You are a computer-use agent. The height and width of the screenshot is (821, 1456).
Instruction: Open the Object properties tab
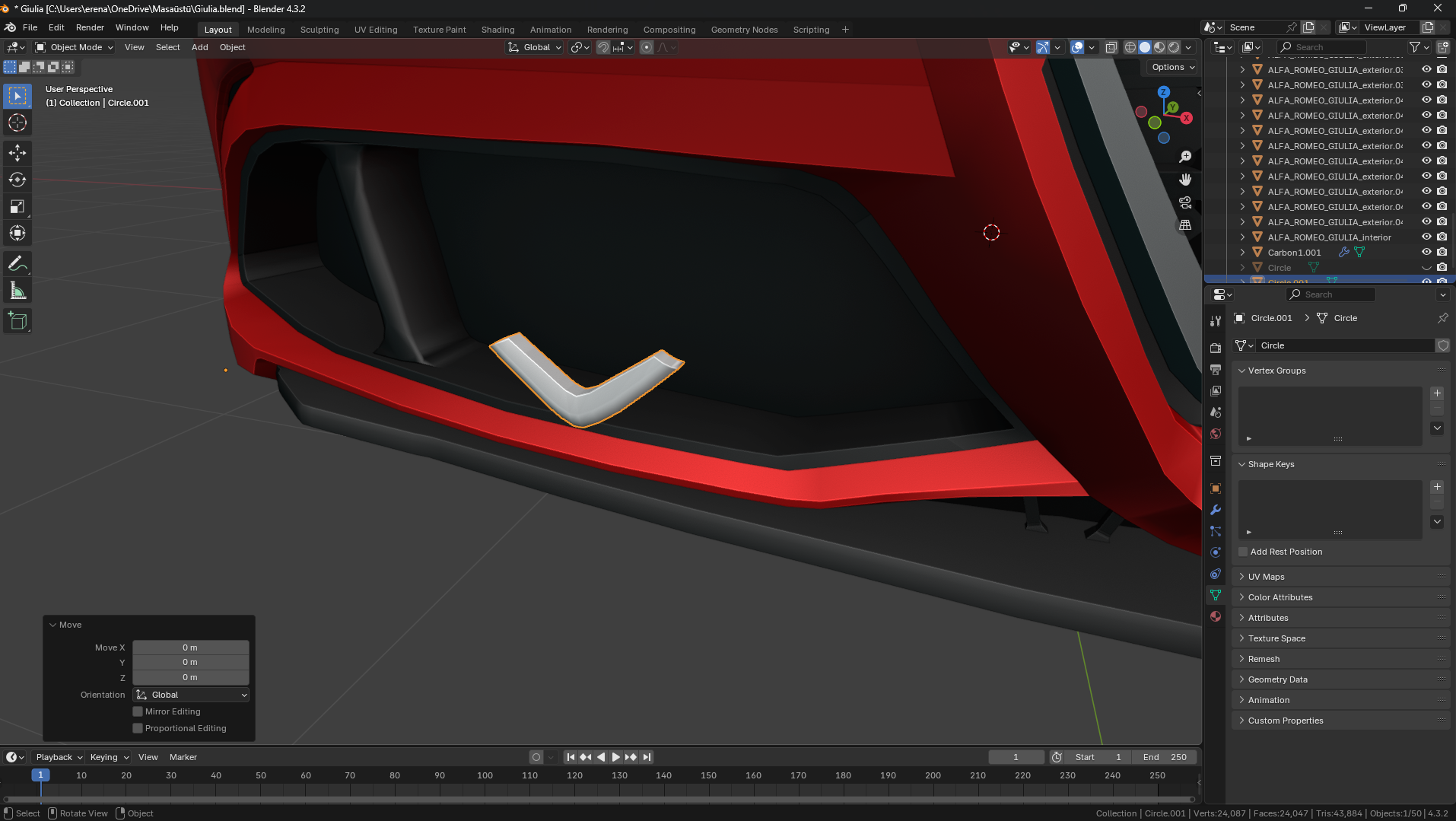coord(1216,488)
